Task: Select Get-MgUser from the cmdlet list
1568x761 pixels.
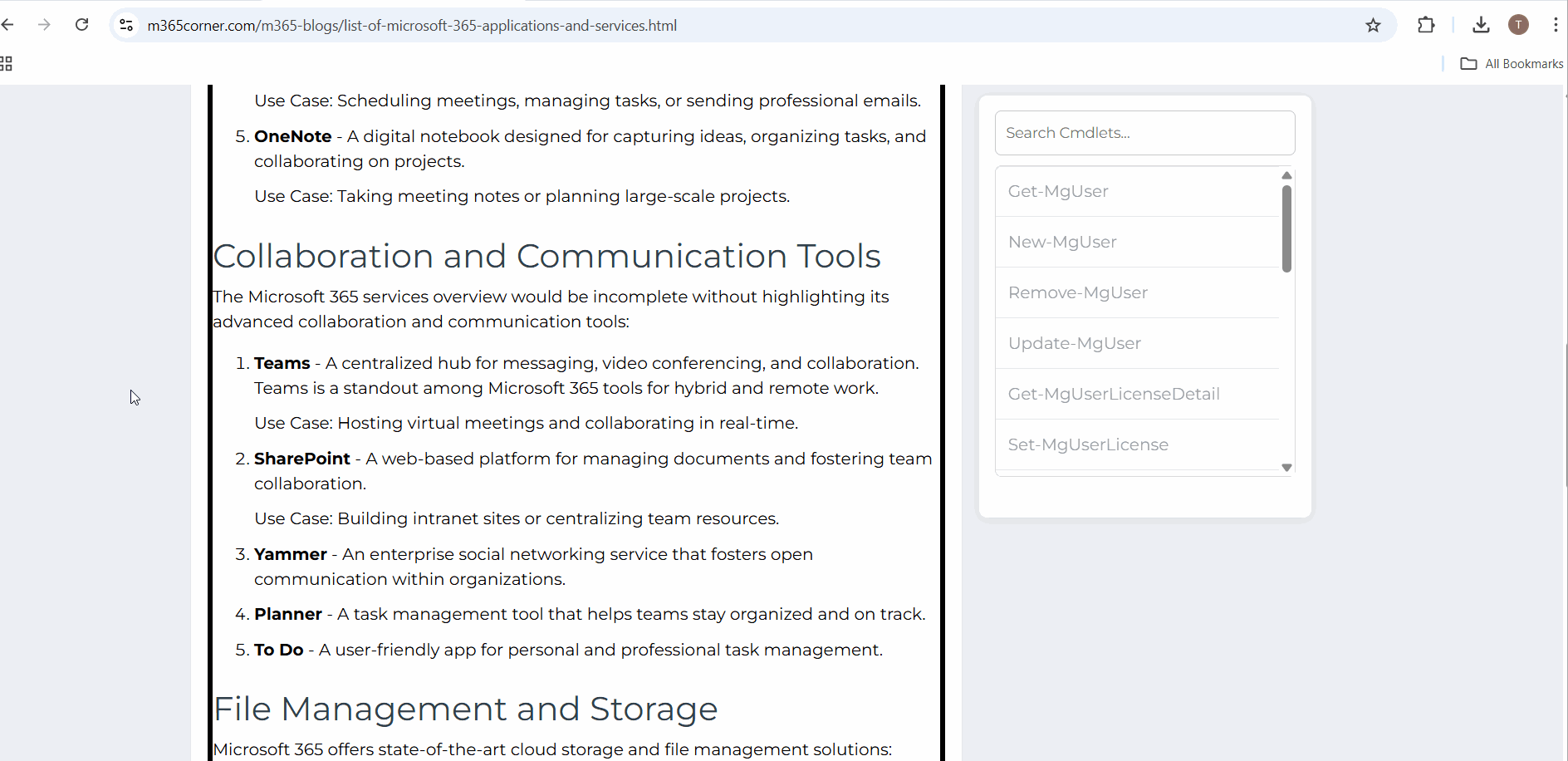Action: pos(1058,191)
